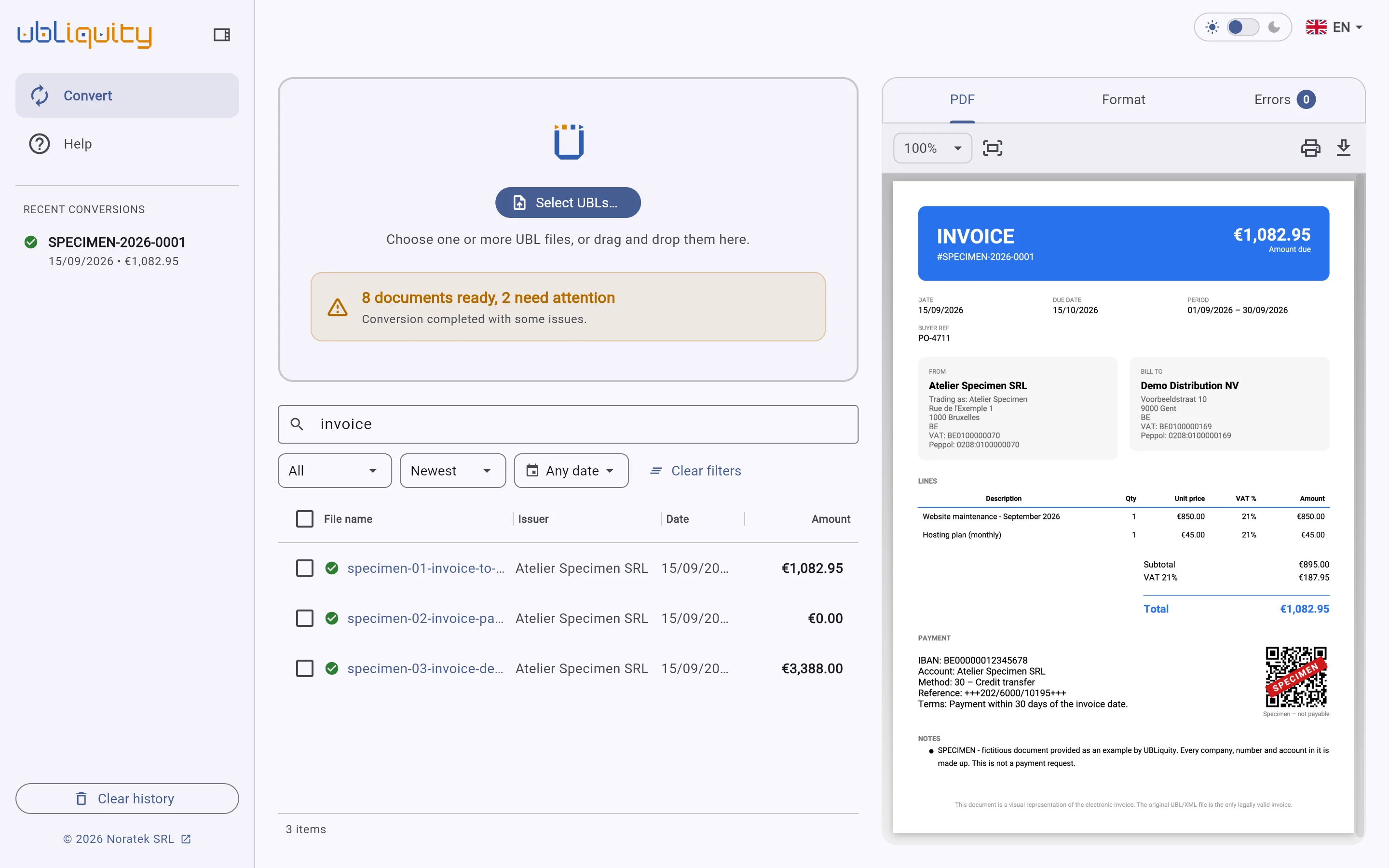
Task: Click the search field containing invoice
Action: point(568,424)
